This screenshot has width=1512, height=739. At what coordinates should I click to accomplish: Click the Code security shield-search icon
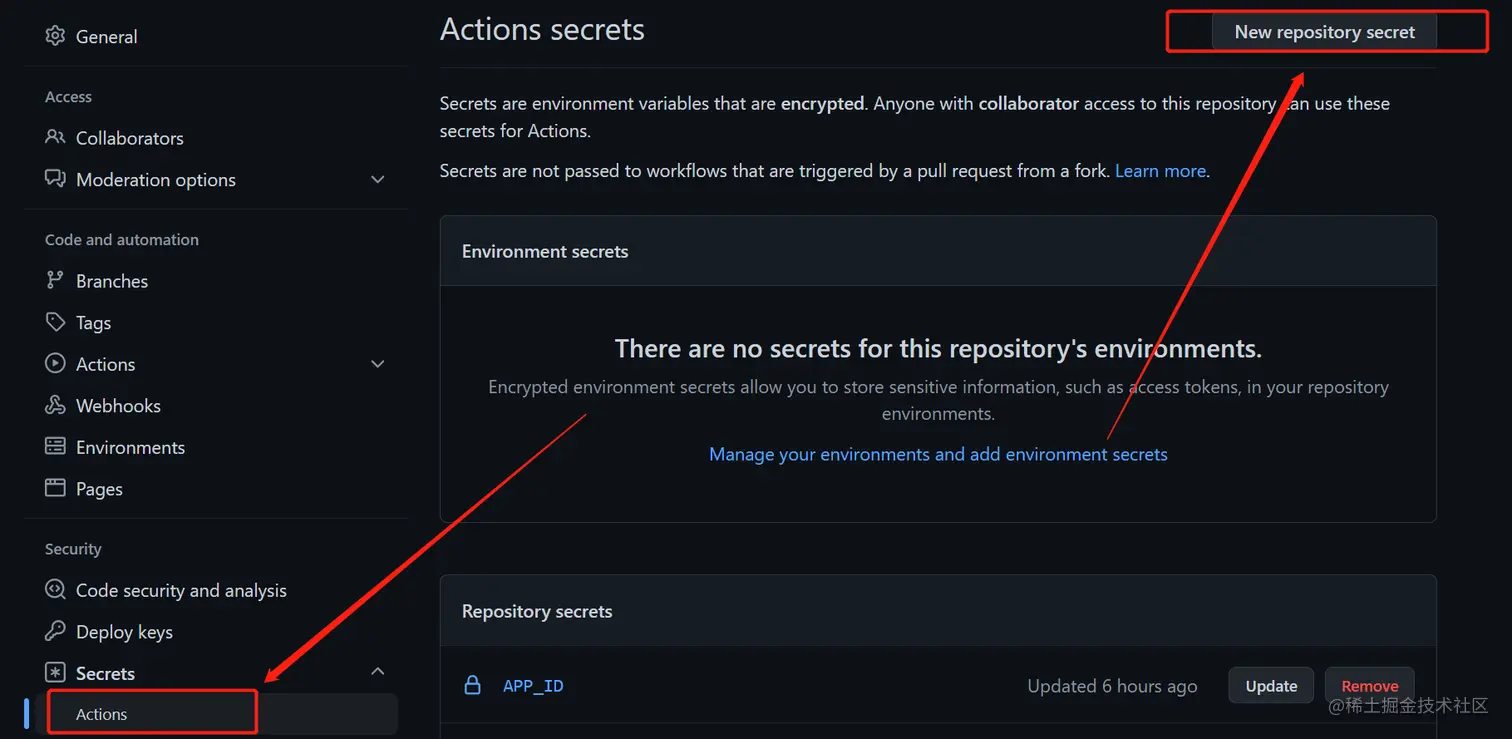pos(55,590)
